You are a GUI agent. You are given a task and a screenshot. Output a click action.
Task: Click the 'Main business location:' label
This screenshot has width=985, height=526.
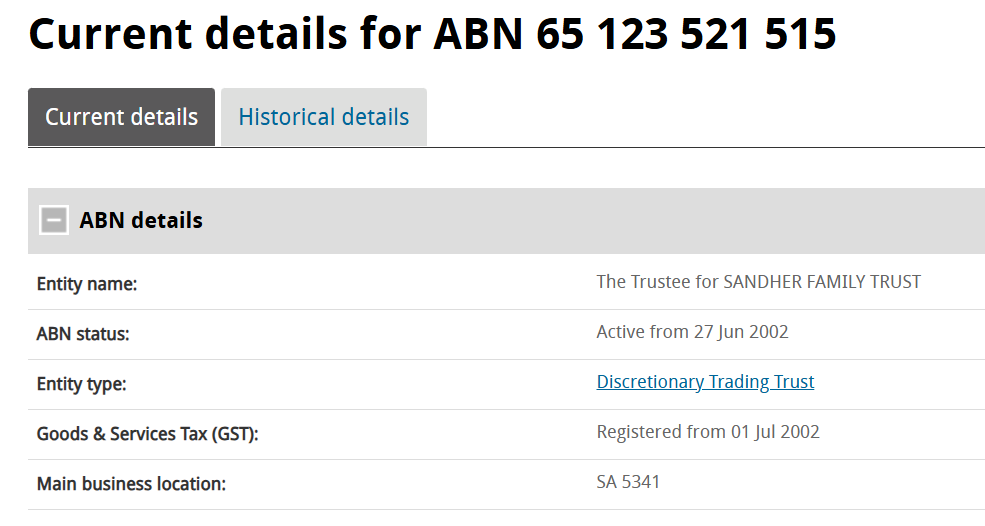[131, 484]
